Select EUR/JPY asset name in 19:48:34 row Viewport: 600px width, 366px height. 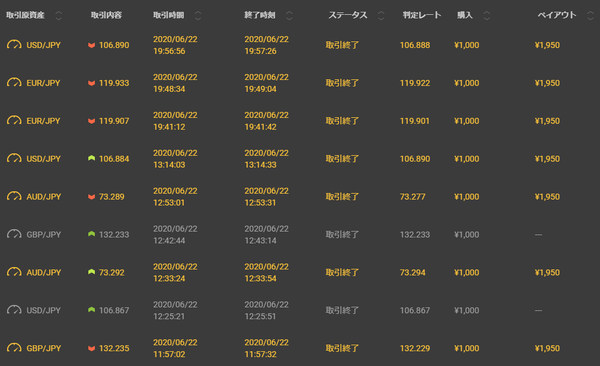point(43,83)
